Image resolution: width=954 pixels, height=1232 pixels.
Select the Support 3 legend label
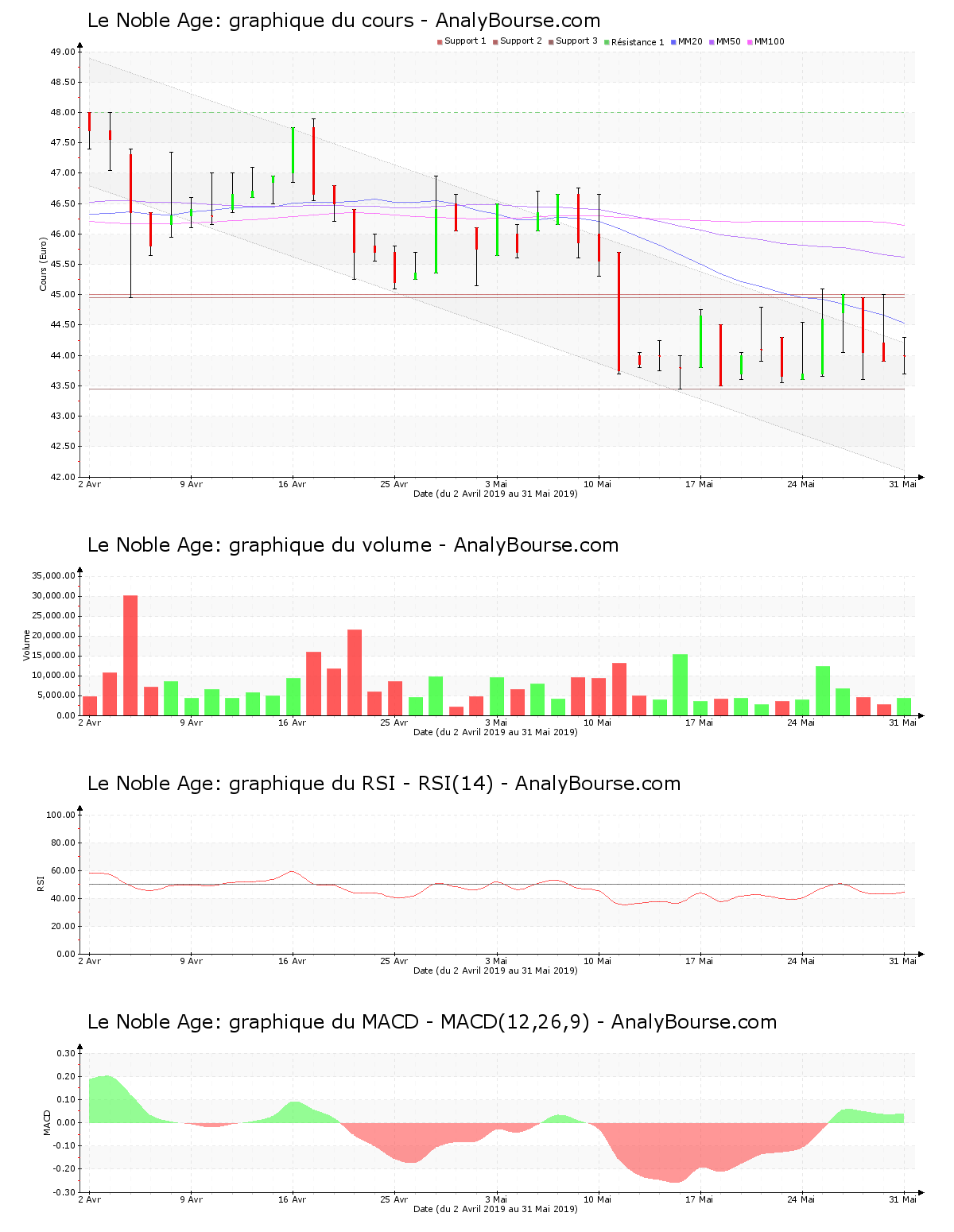click(x=576, y=41)
